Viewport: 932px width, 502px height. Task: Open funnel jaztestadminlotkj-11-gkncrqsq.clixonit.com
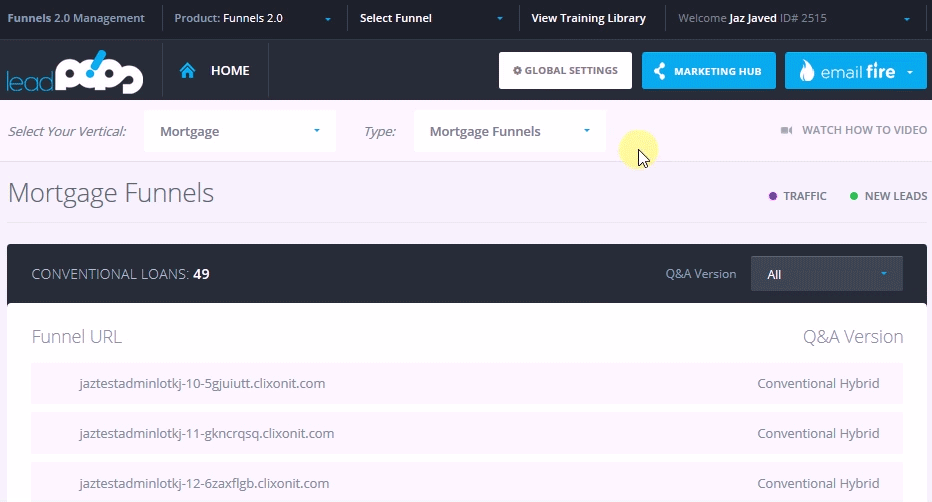tap(207, 434)
